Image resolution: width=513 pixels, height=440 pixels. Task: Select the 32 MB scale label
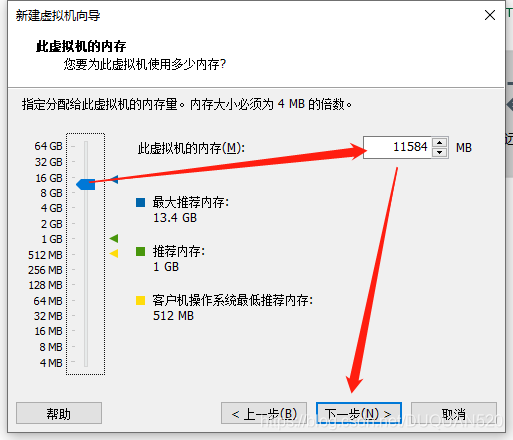(x=48, y=316)
